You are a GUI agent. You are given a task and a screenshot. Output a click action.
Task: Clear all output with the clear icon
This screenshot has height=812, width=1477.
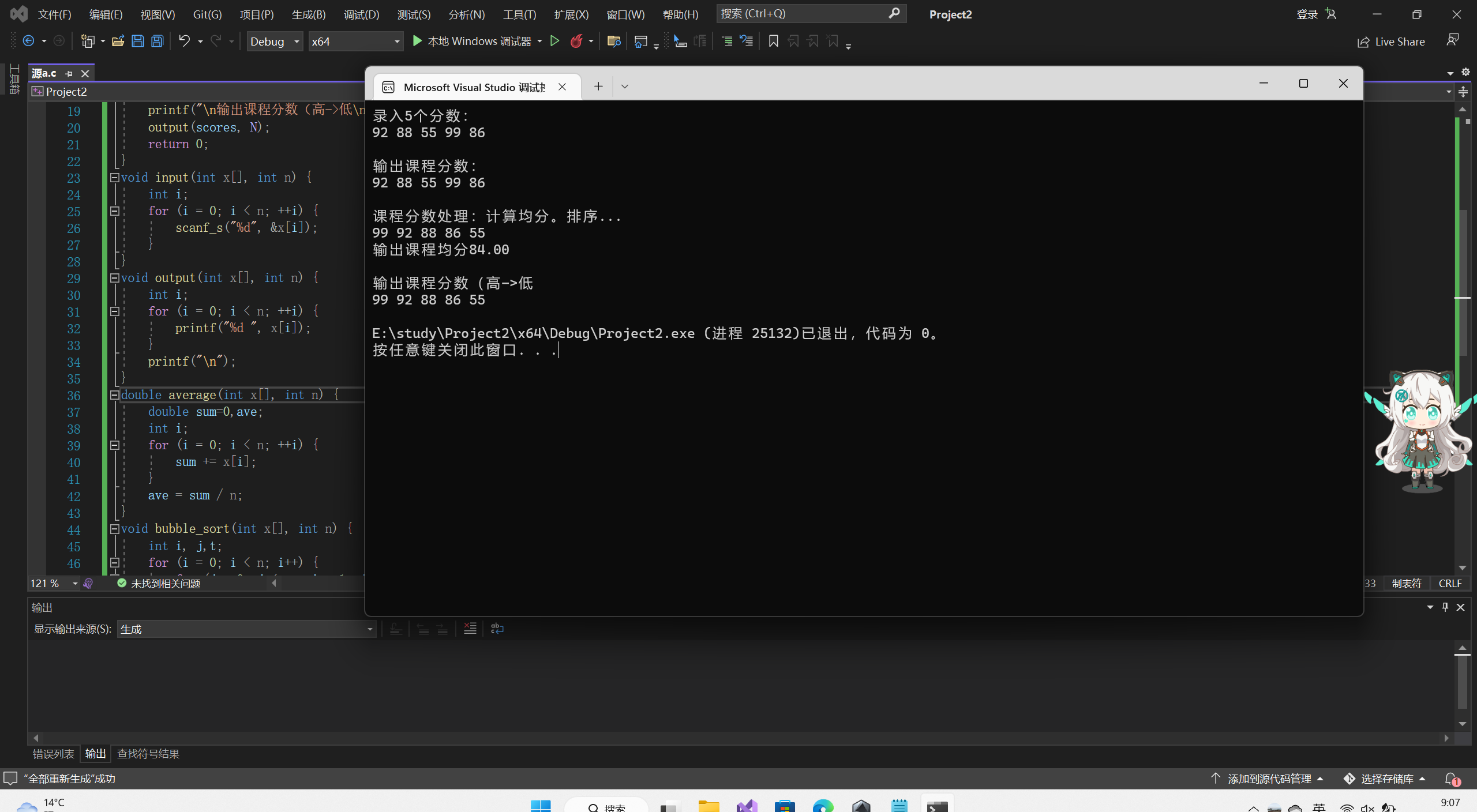pyautogui.click(x=470, y=629)
